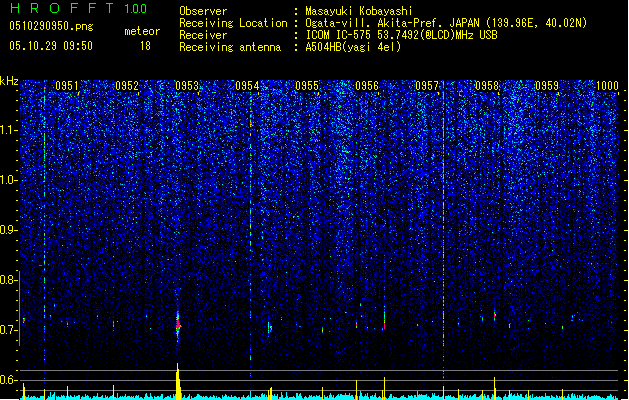Click the bright red meteor echo near 0953
The image size is (629, 400).
[x=178, y=324]
